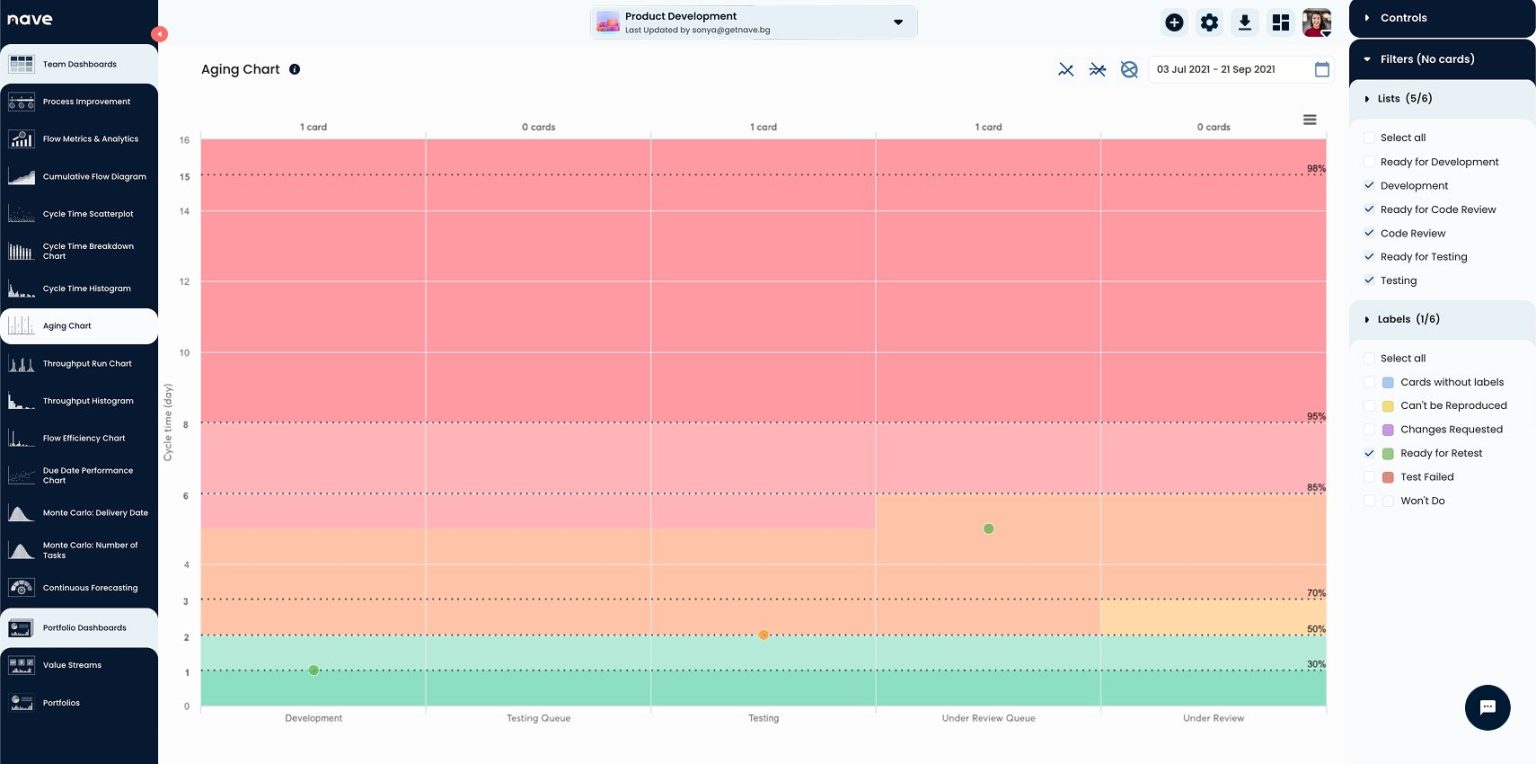Check the Test Failed label checkbox

tap(1369, 477)
